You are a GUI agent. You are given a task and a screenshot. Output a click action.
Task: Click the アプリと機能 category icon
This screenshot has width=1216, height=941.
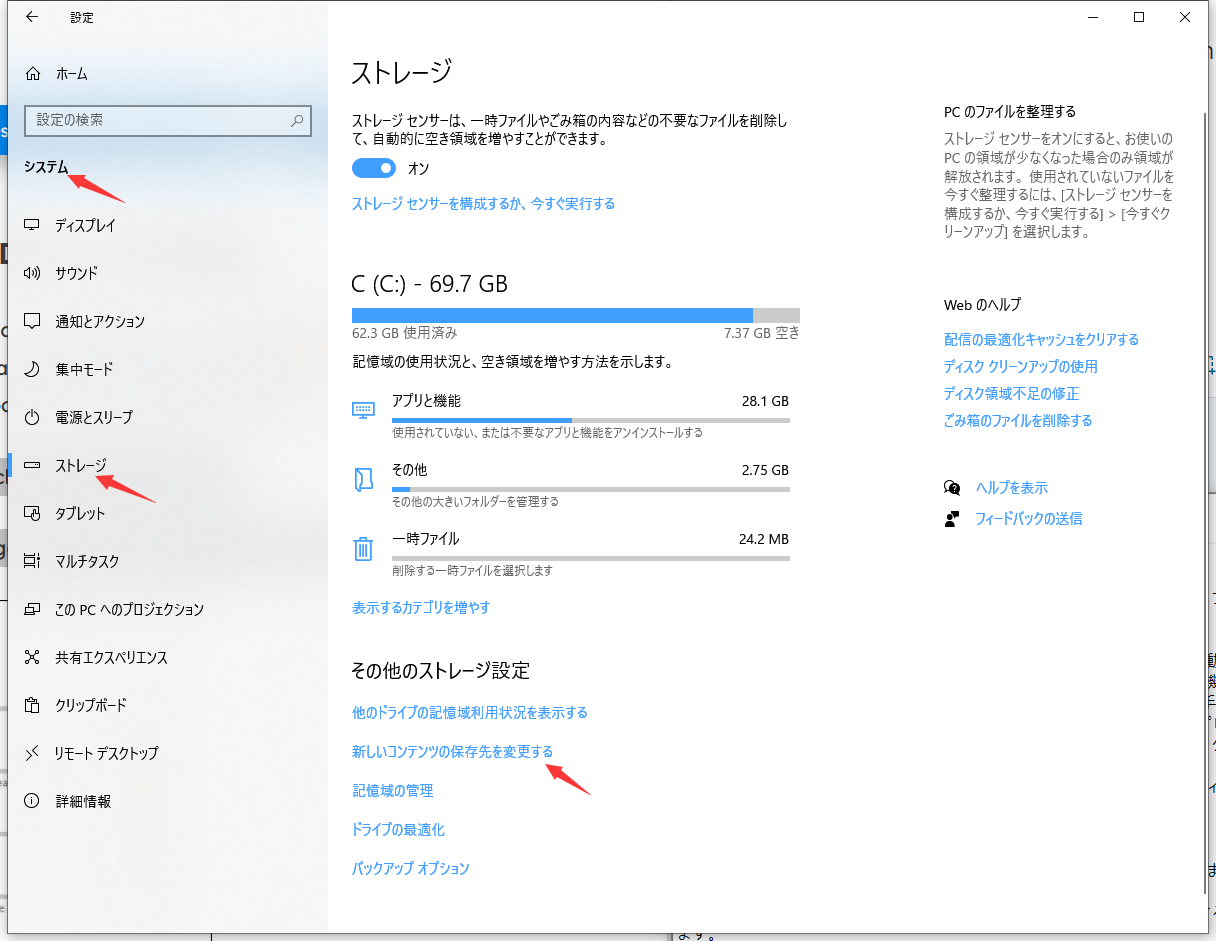pos(363,408)
